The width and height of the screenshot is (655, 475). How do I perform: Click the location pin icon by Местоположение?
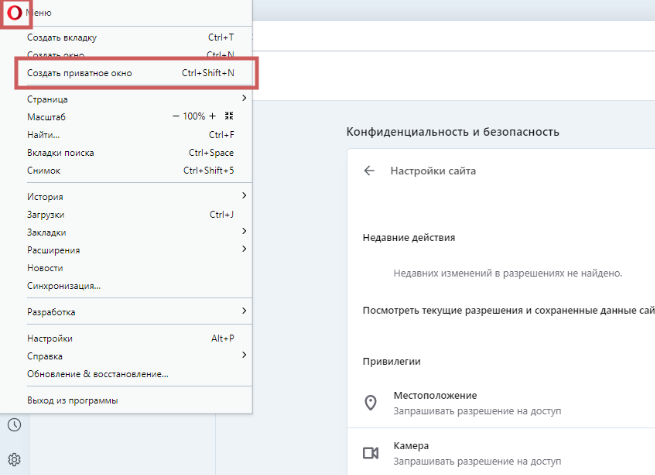(370, 403)
